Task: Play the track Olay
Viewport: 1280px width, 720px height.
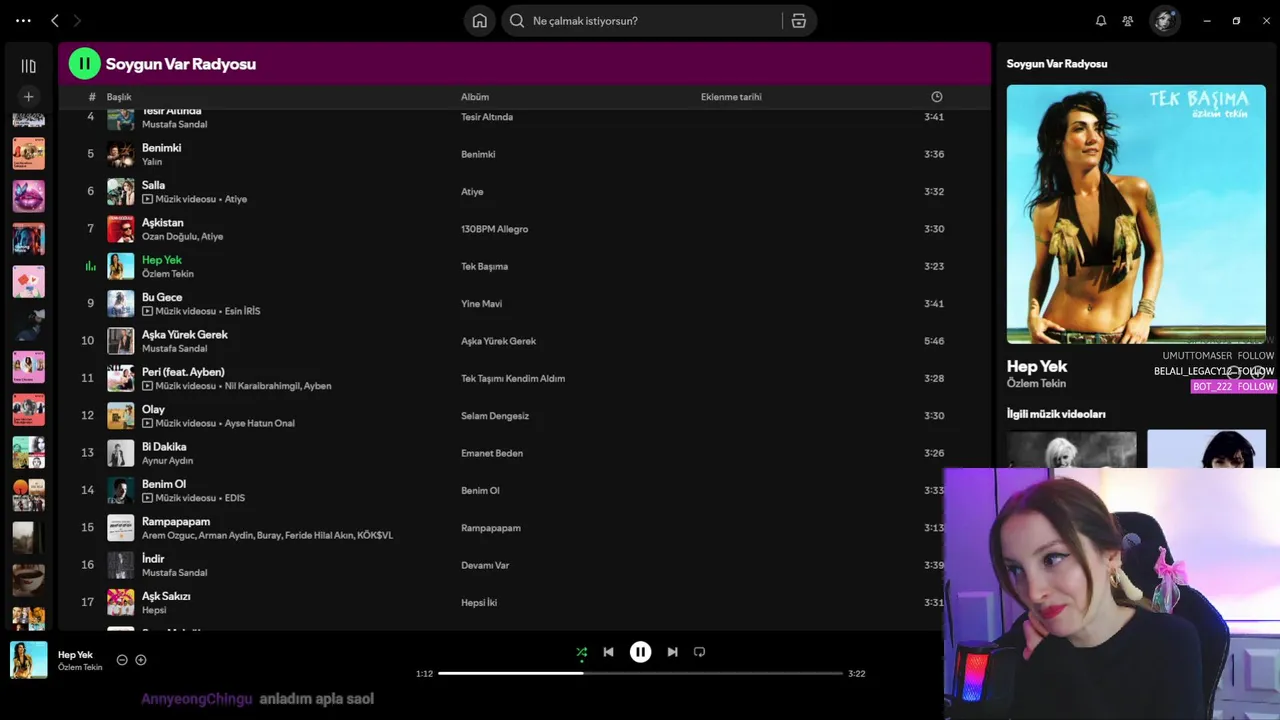Action: 153,410
